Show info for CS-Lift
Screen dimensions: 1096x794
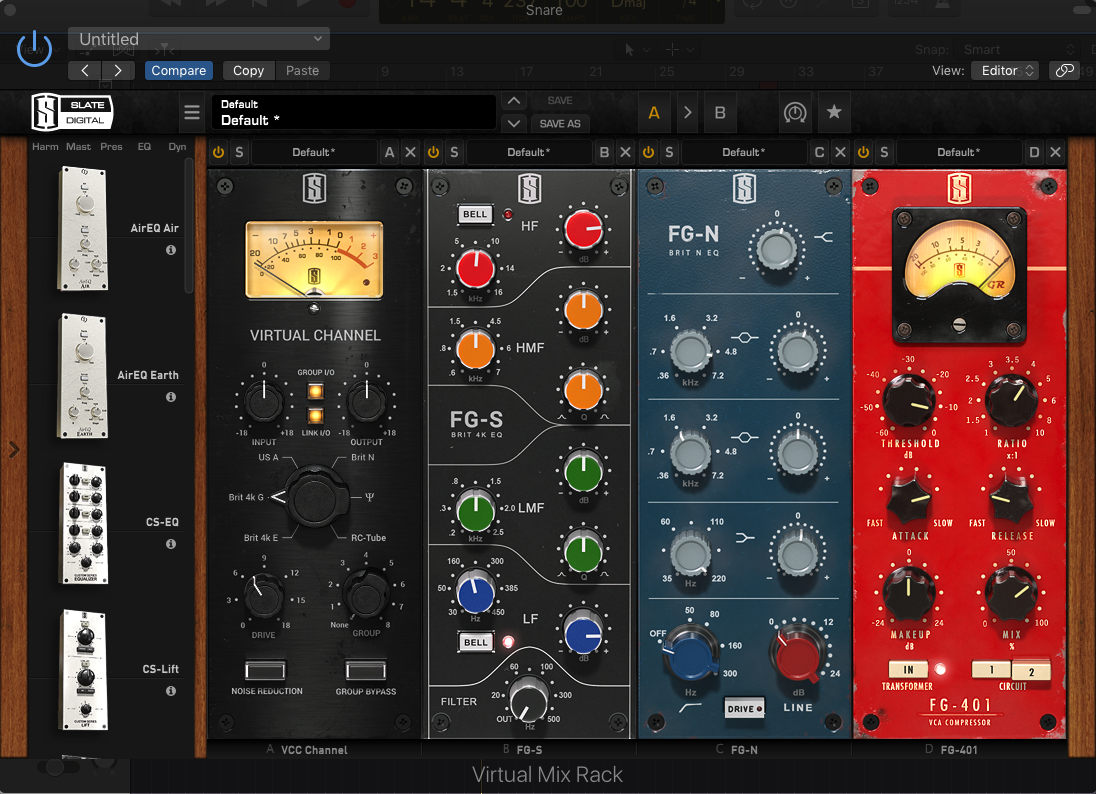tap(171, 691)
